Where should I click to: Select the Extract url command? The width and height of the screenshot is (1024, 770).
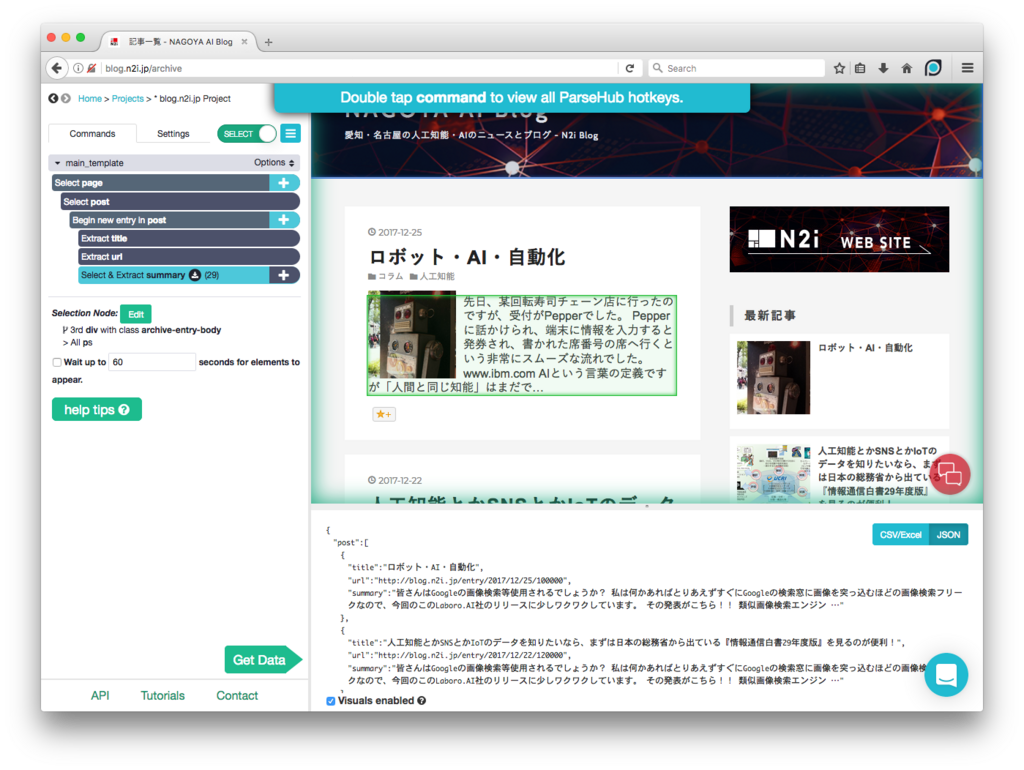189,257
